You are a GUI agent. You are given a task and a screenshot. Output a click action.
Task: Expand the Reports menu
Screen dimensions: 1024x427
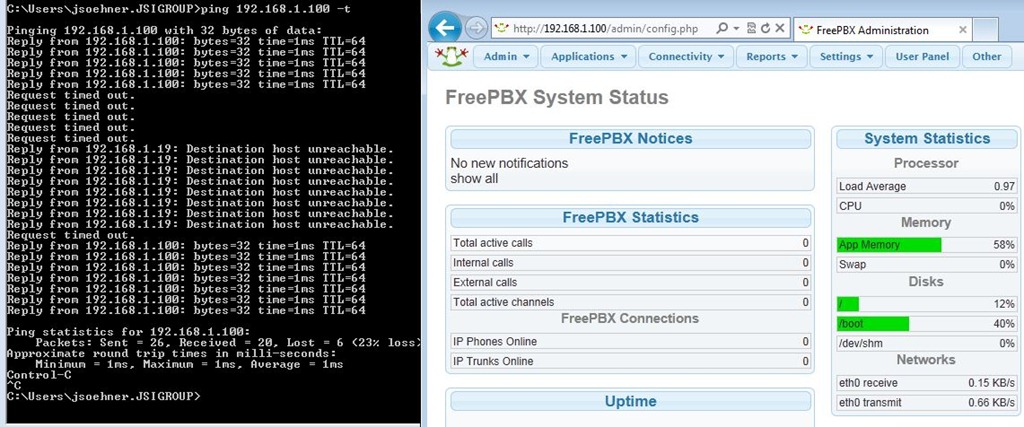772,57
